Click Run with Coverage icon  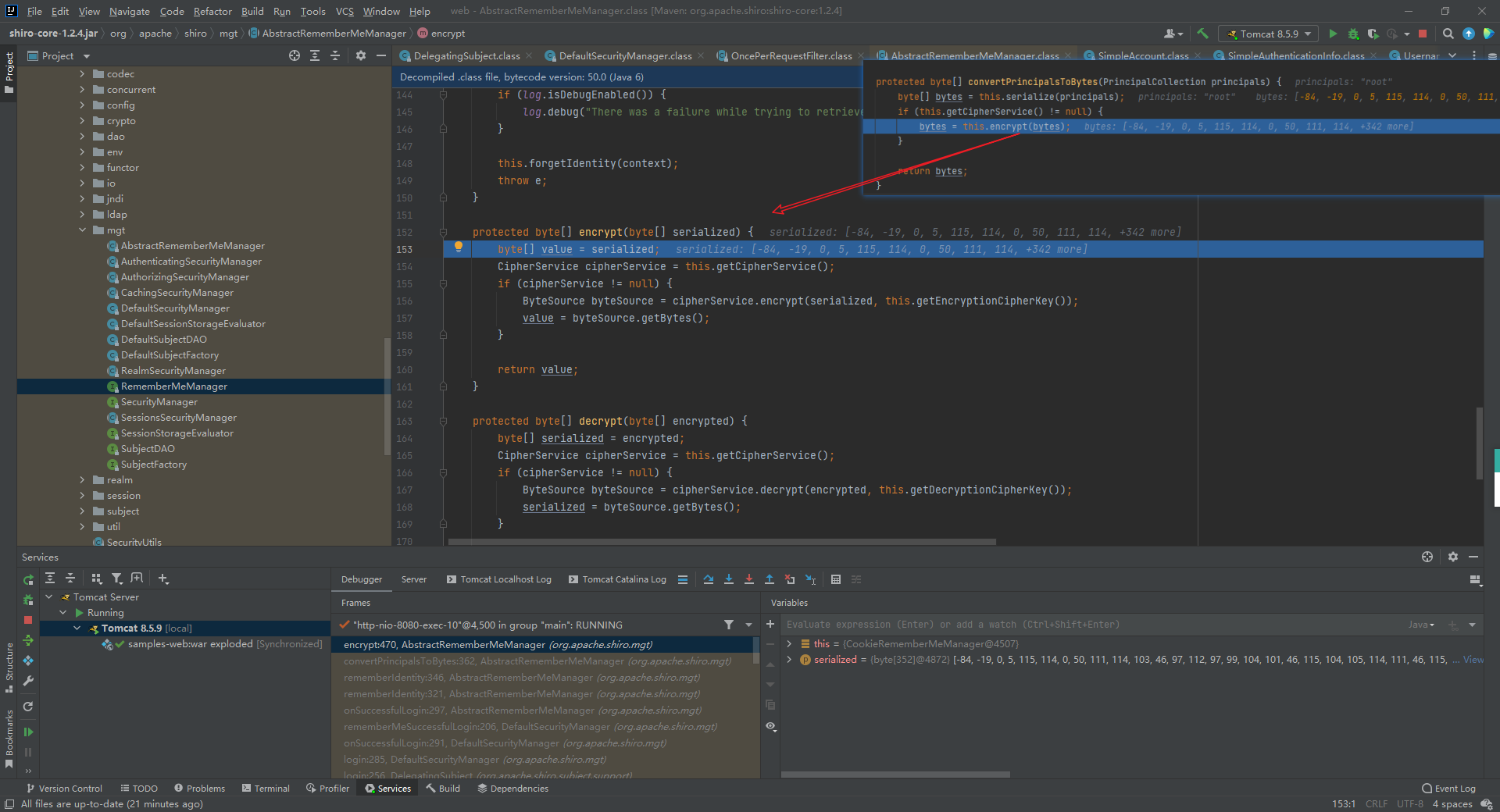click(x=1373, y=34)
